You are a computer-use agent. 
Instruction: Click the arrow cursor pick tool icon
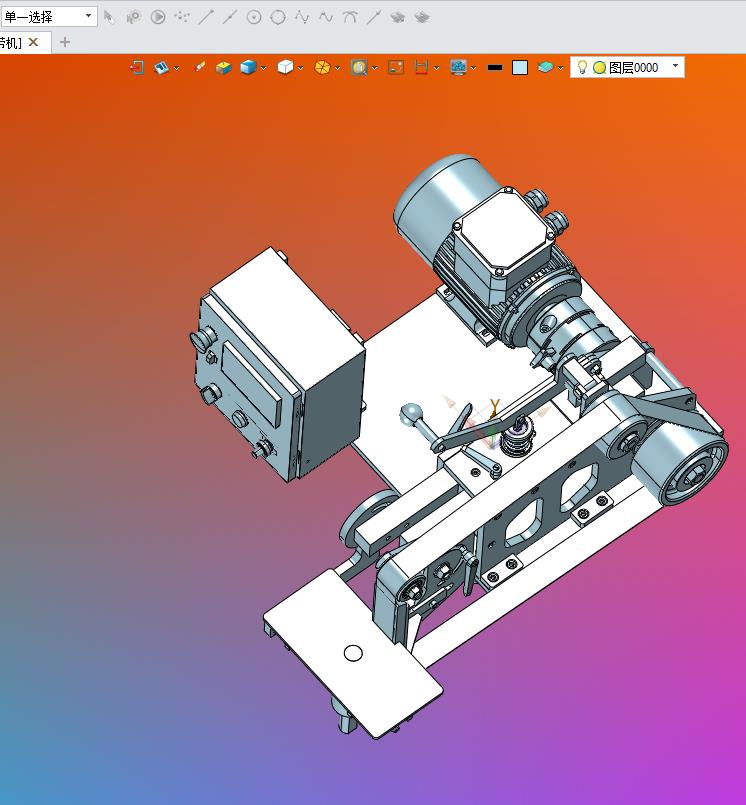point(109,17)
